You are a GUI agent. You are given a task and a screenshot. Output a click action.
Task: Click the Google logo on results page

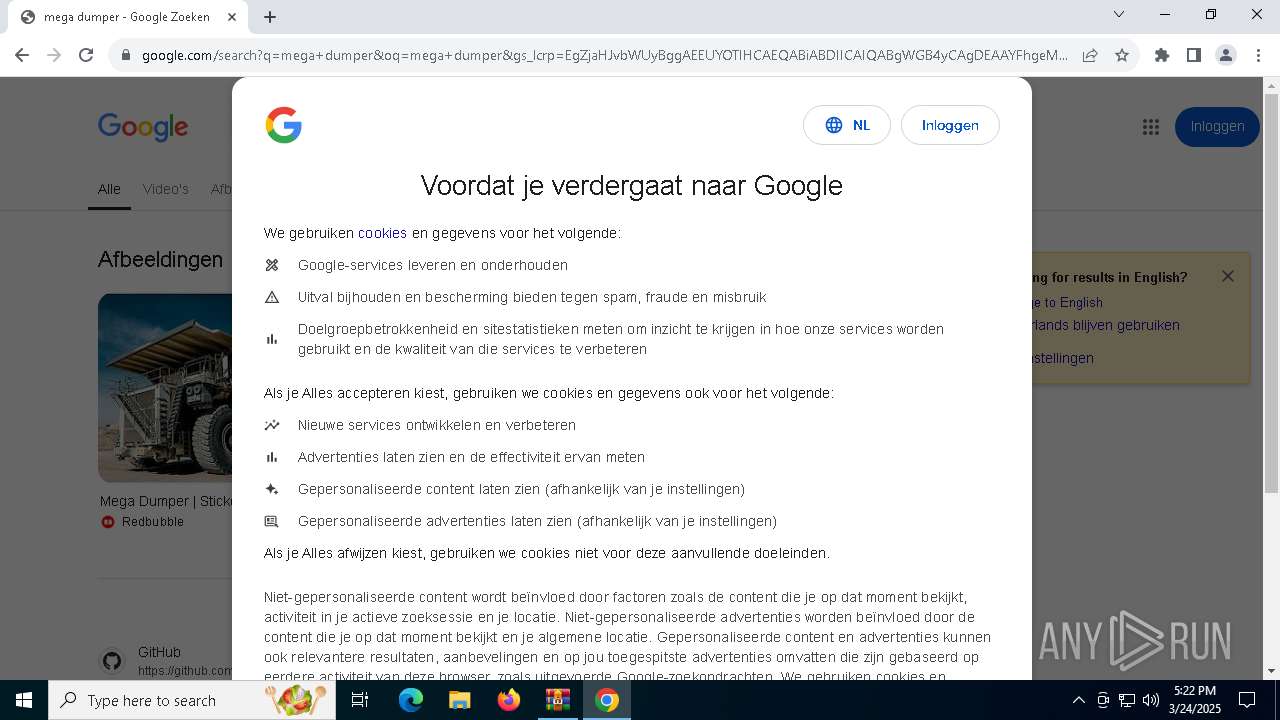point(143,127)
